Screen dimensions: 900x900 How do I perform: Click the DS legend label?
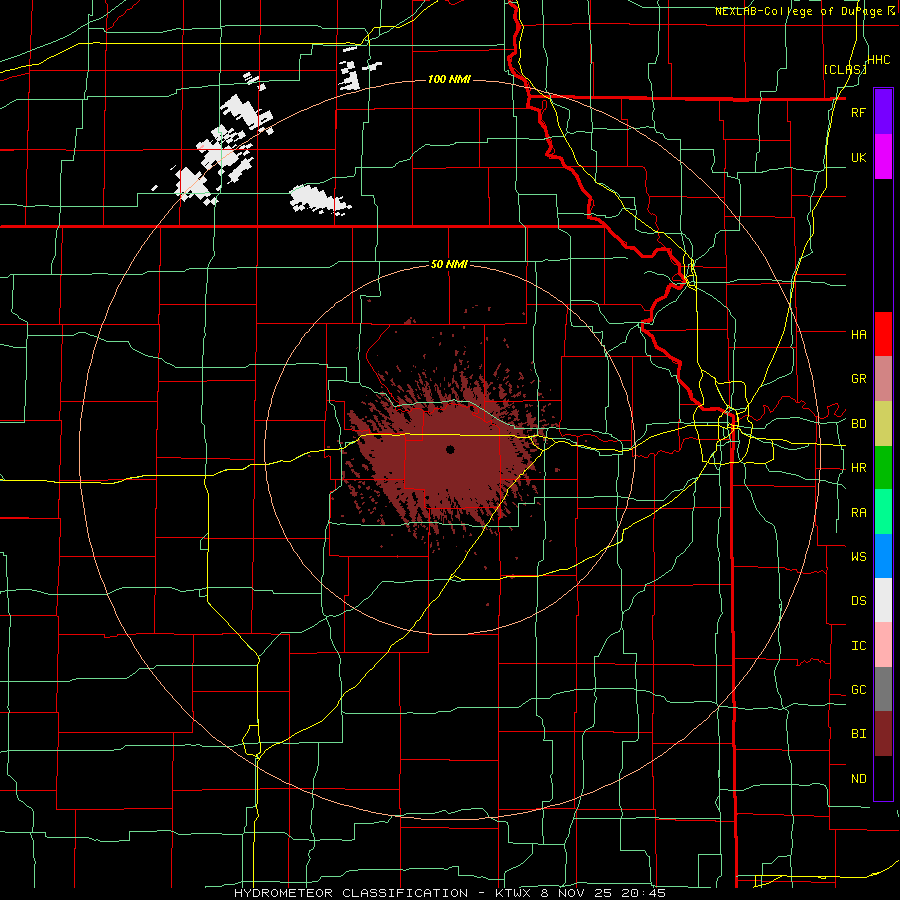click(858, 601)
